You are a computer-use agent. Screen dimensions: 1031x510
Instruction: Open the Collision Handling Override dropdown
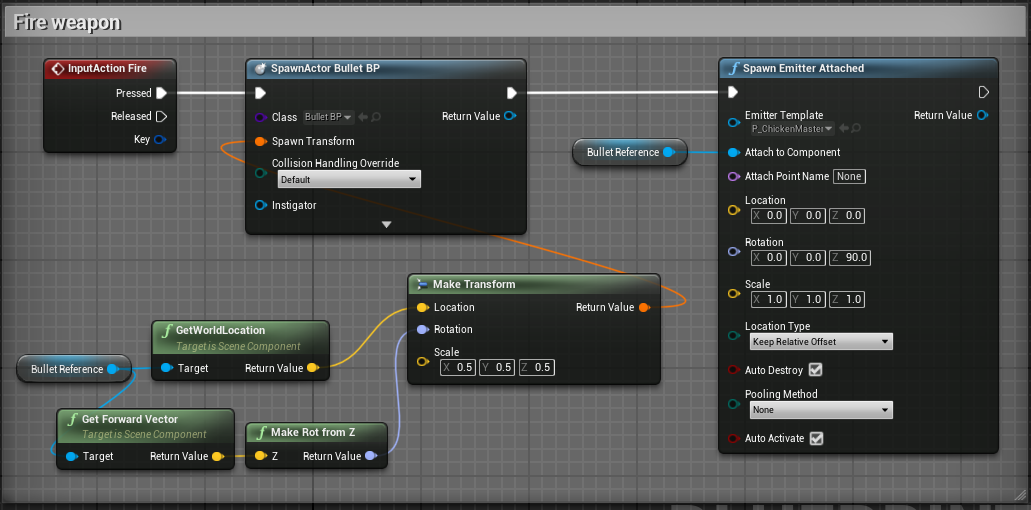pyautogui.click(x=349, y=180)
